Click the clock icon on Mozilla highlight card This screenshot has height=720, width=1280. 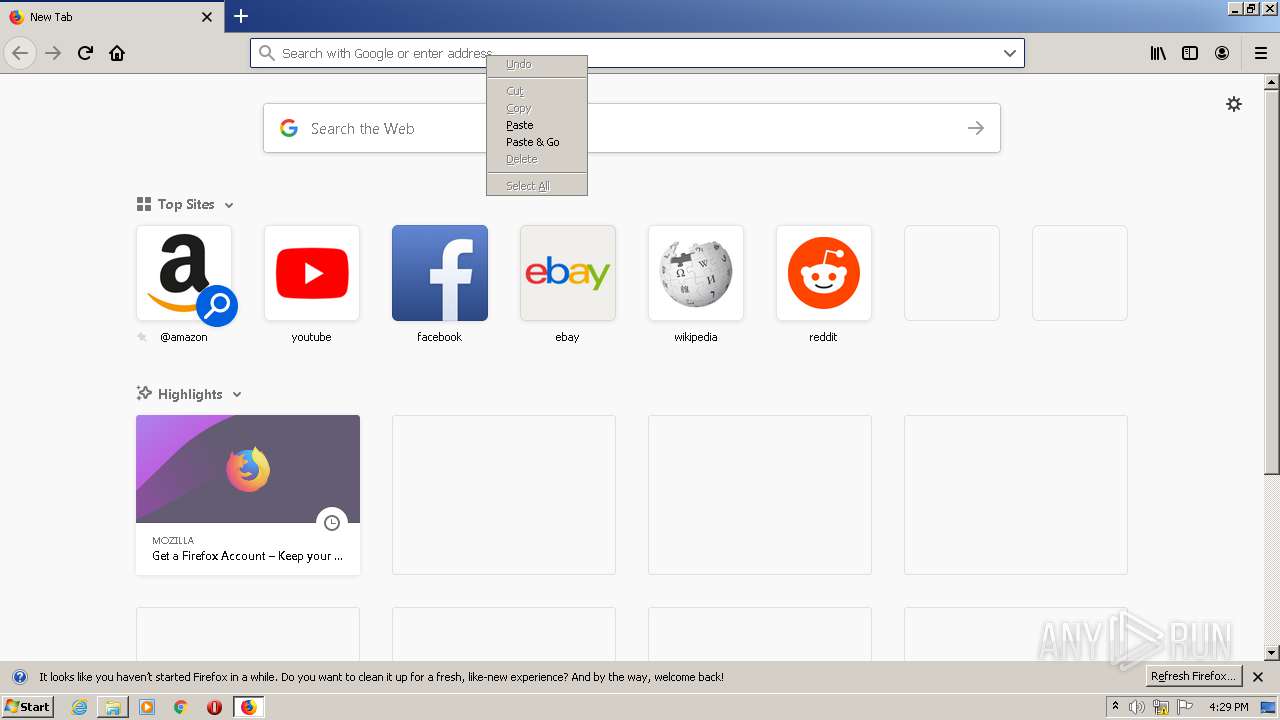click(332, 522)
